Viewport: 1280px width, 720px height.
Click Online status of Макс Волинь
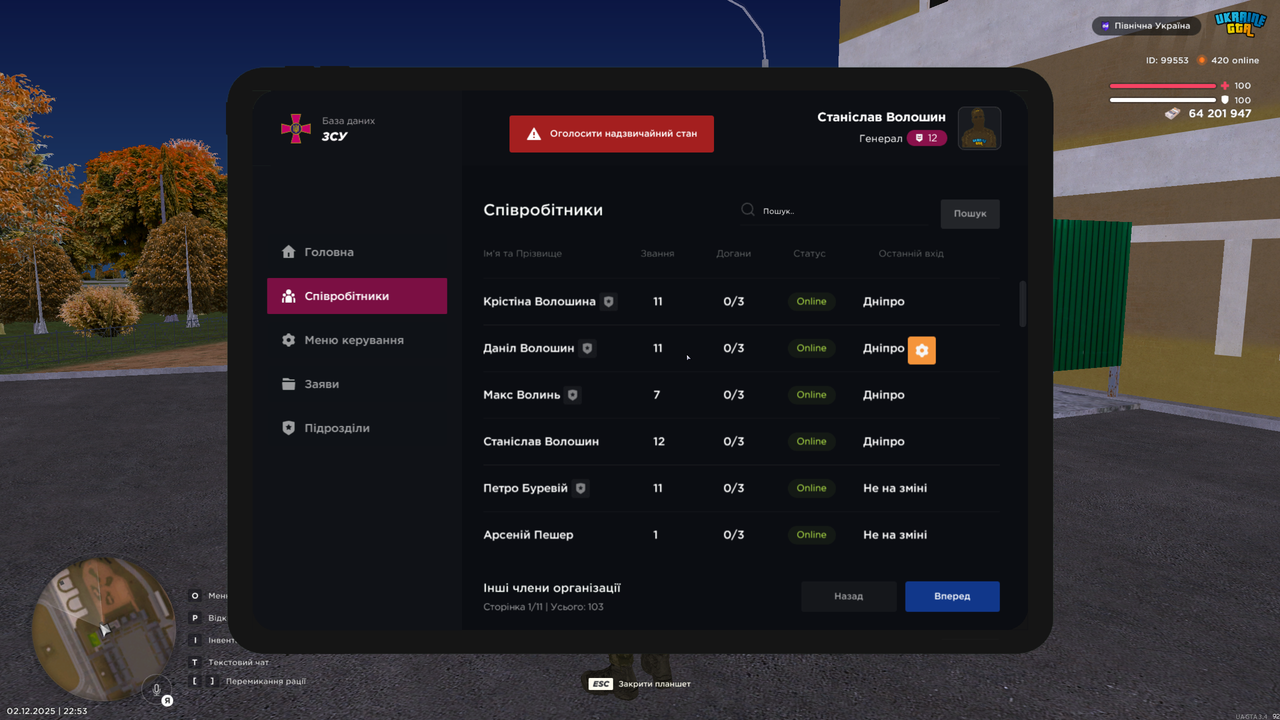pos(812,395)
